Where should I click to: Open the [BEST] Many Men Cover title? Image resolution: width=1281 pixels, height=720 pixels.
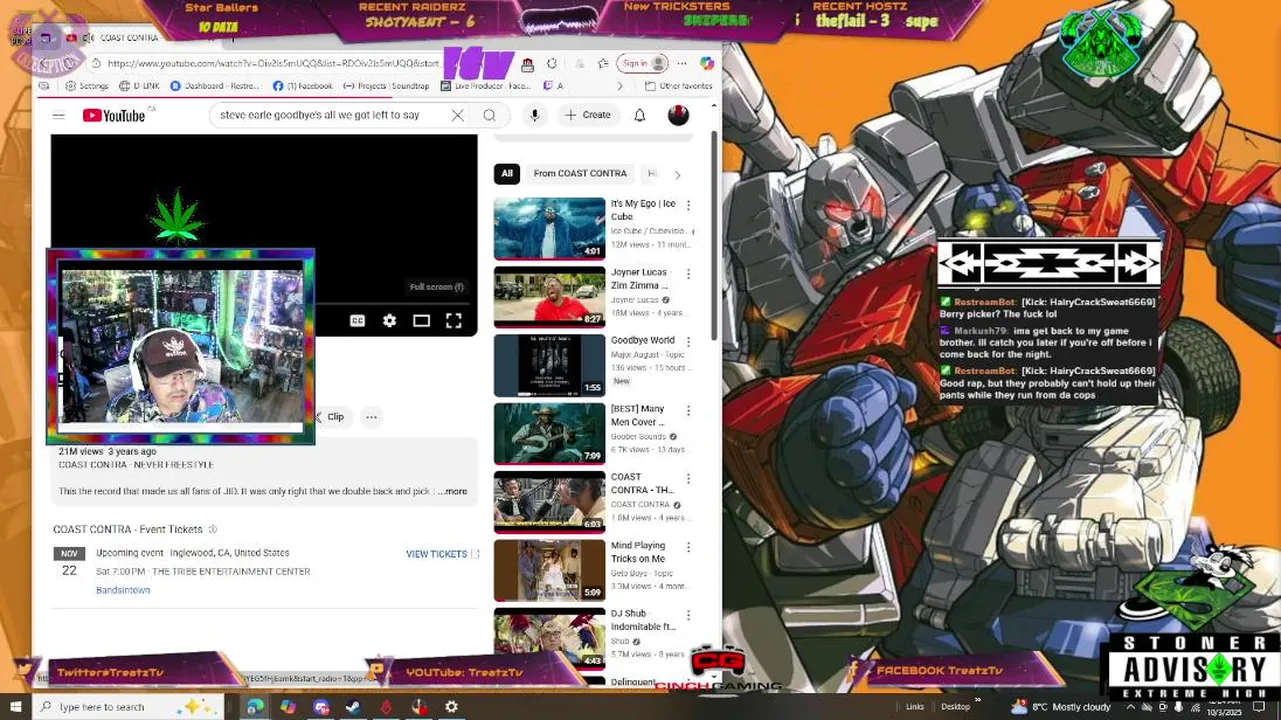638,415
